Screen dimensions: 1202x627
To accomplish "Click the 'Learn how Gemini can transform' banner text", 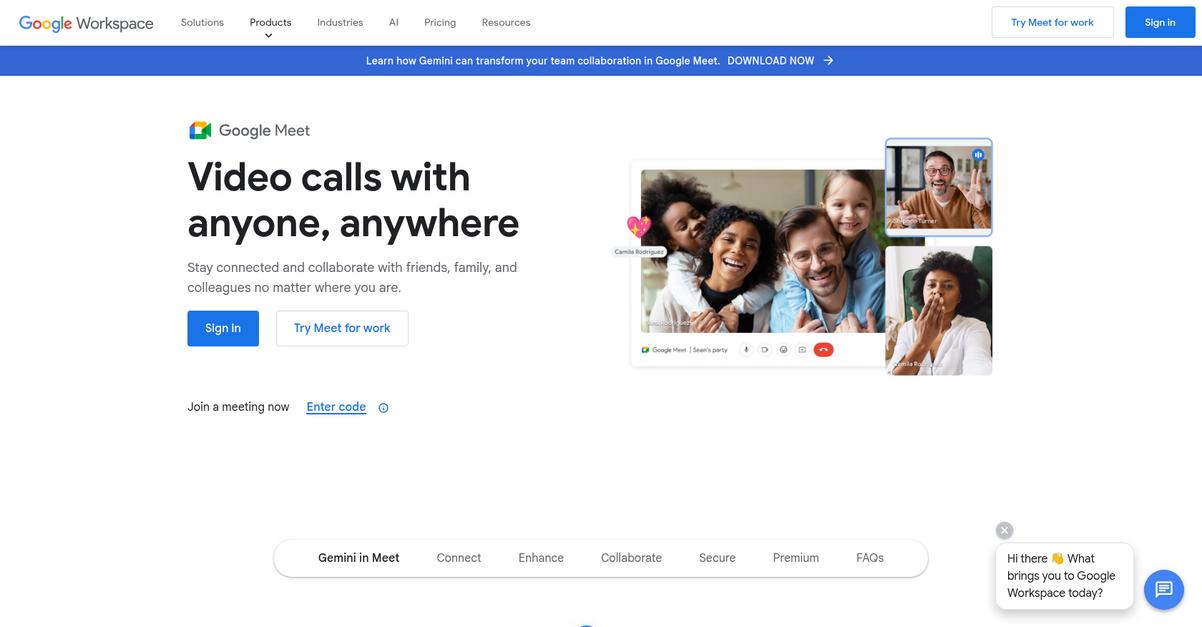I will click(x=543, y=61).
